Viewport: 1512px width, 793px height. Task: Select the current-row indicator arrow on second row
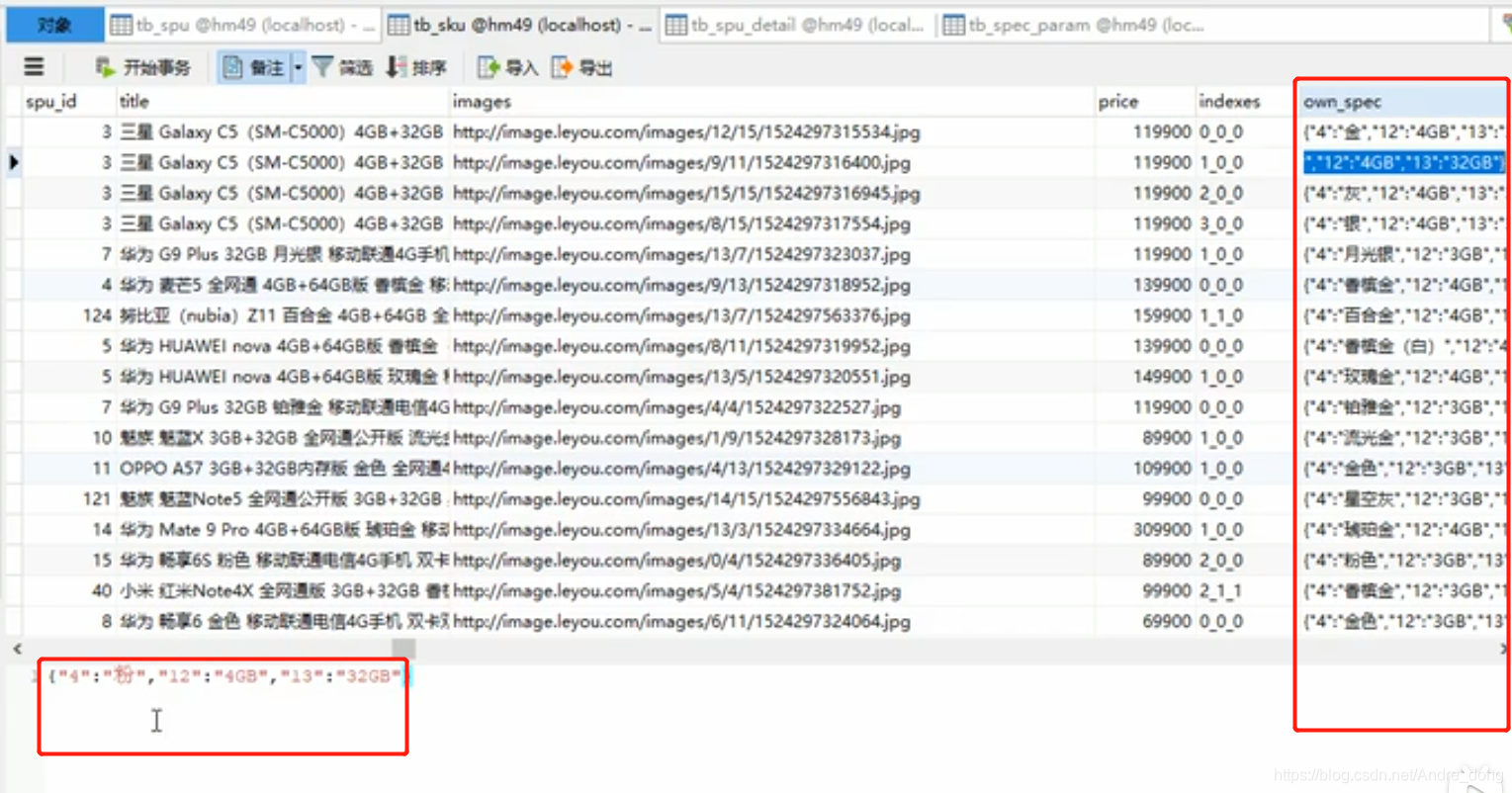pos(14,162)
